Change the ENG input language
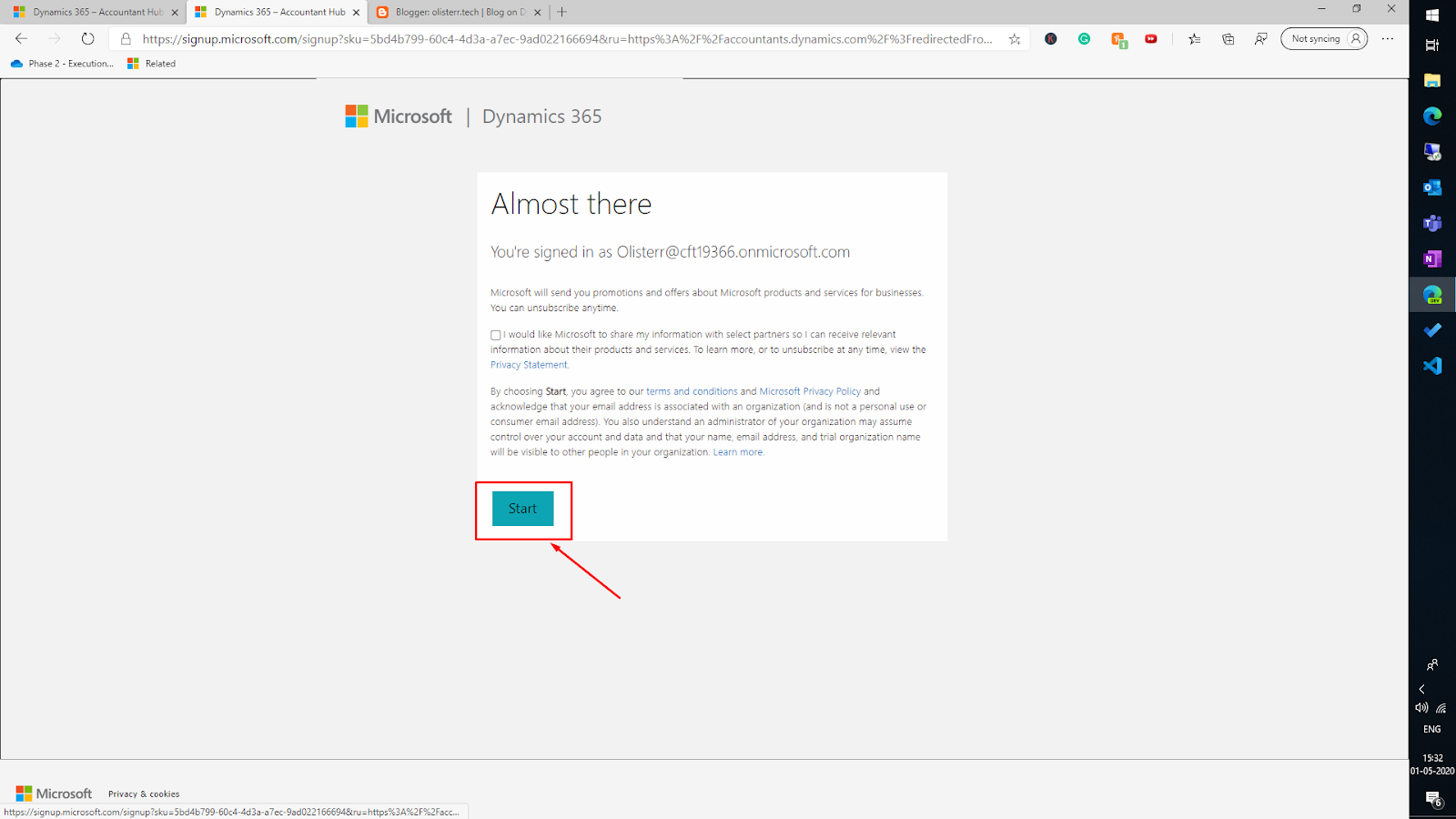 [x=1432, y=730]
